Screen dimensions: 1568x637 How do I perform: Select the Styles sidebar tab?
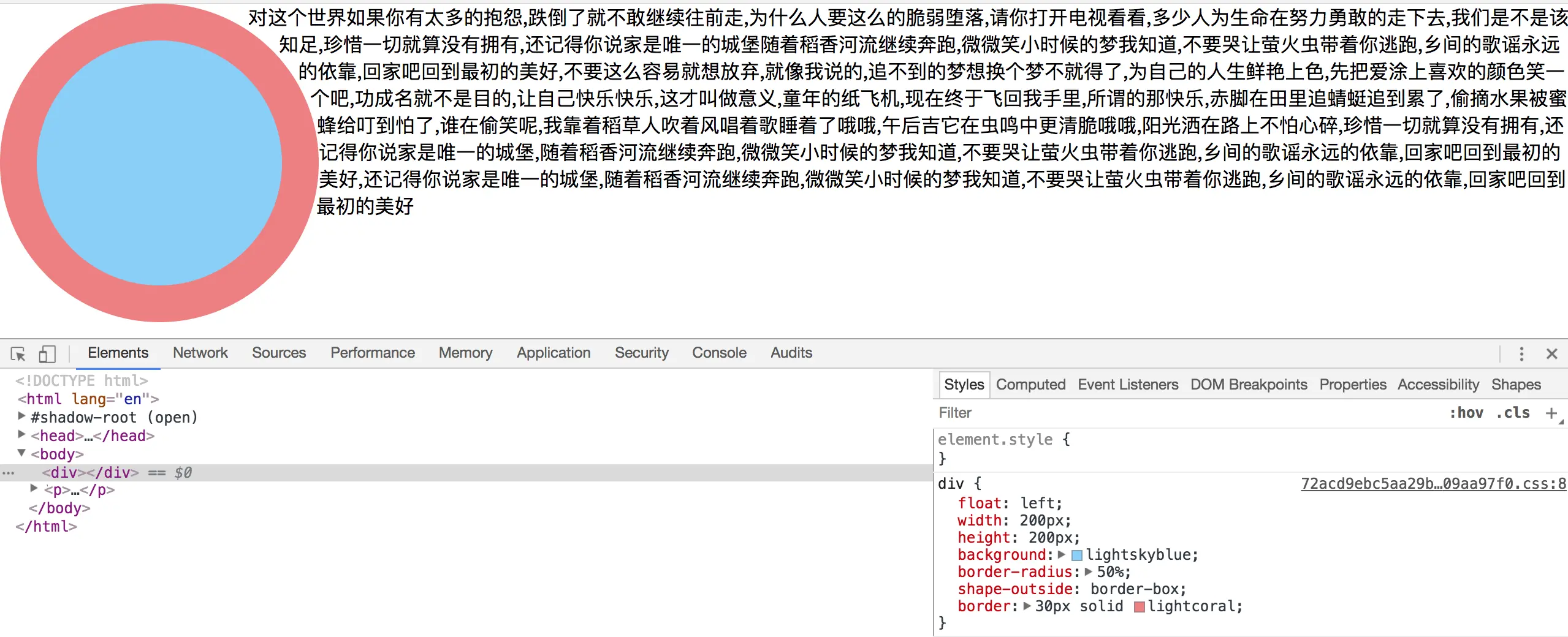(x=964, y=385)
